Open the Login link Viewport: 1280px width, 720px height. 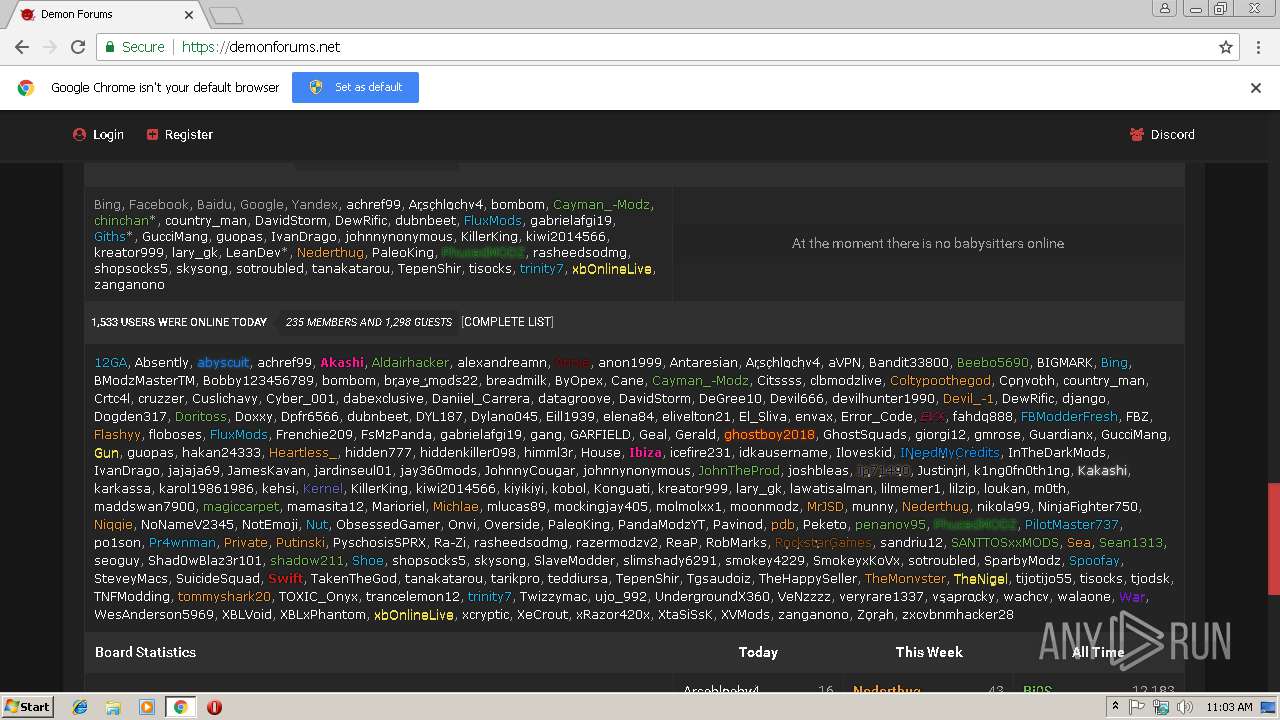tap(108, 135)
